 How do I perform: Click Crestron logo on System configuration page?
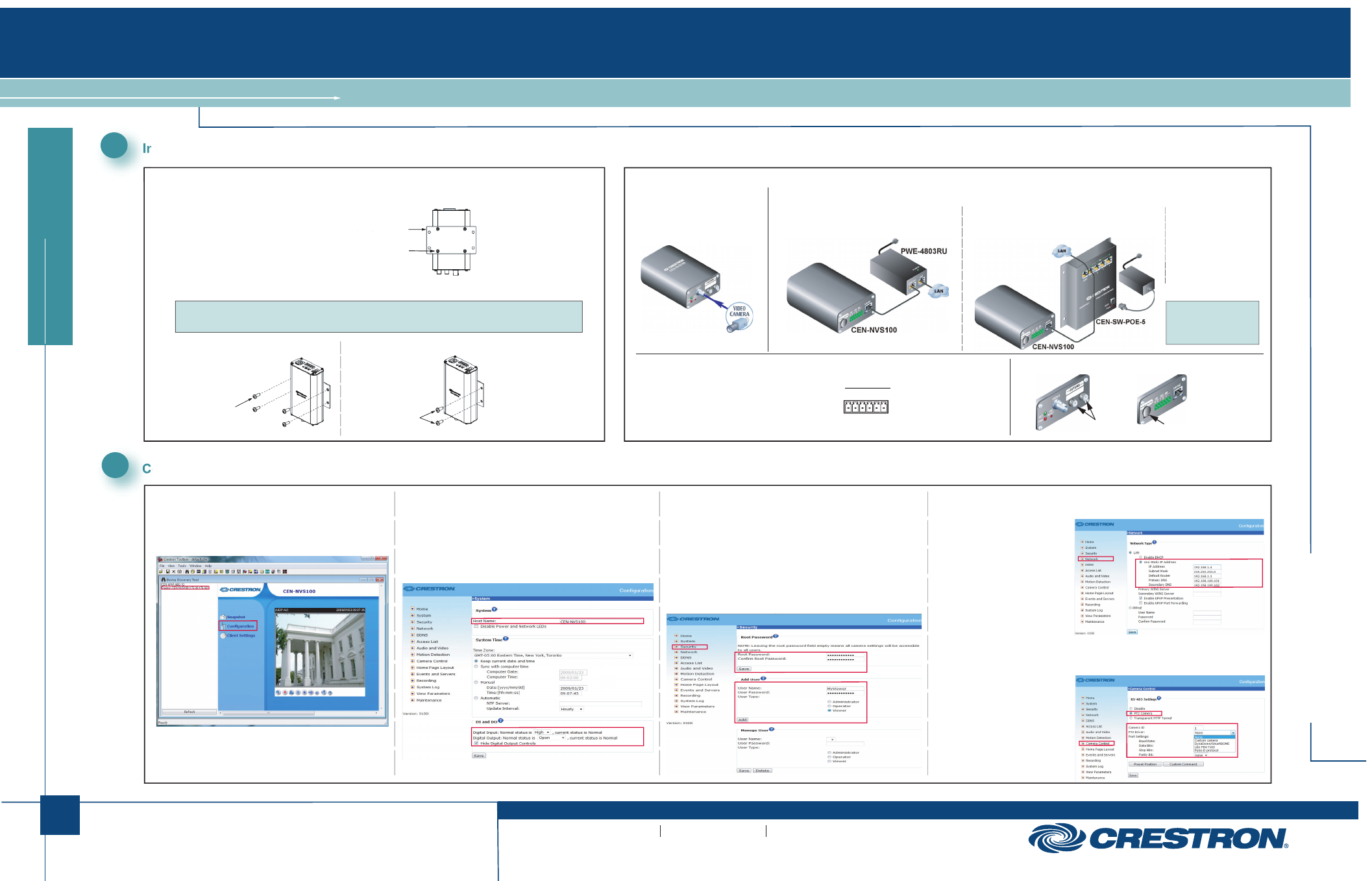point(429,588)
